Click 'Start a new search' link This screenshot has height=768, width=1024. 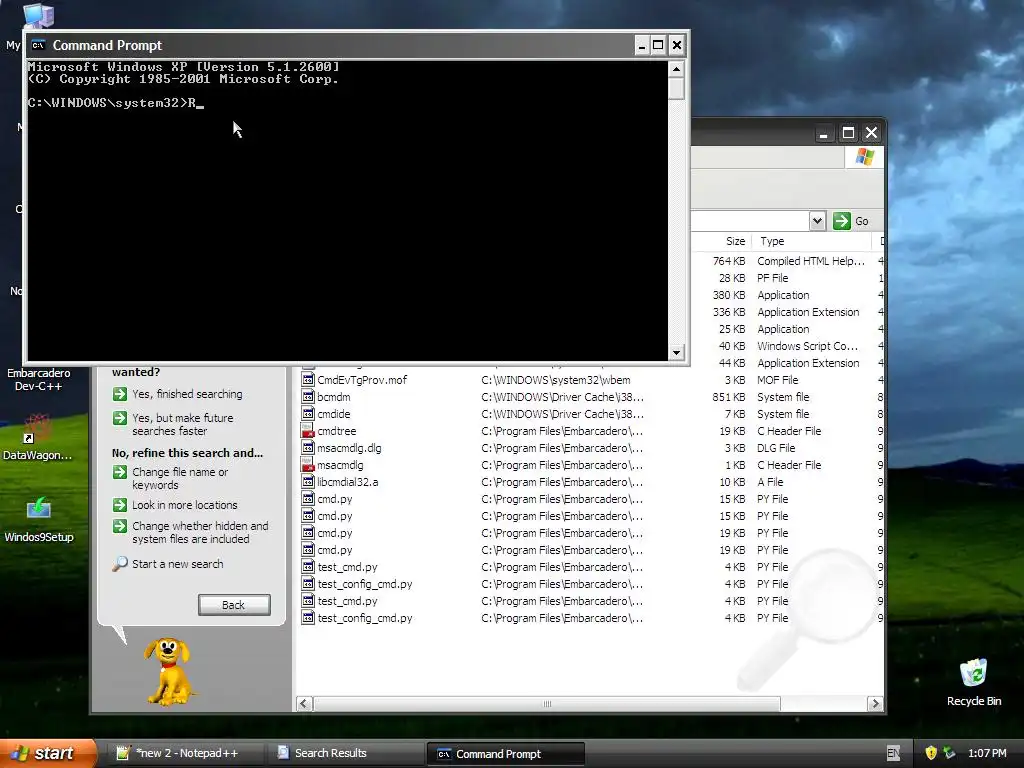[x=178, y=564]
